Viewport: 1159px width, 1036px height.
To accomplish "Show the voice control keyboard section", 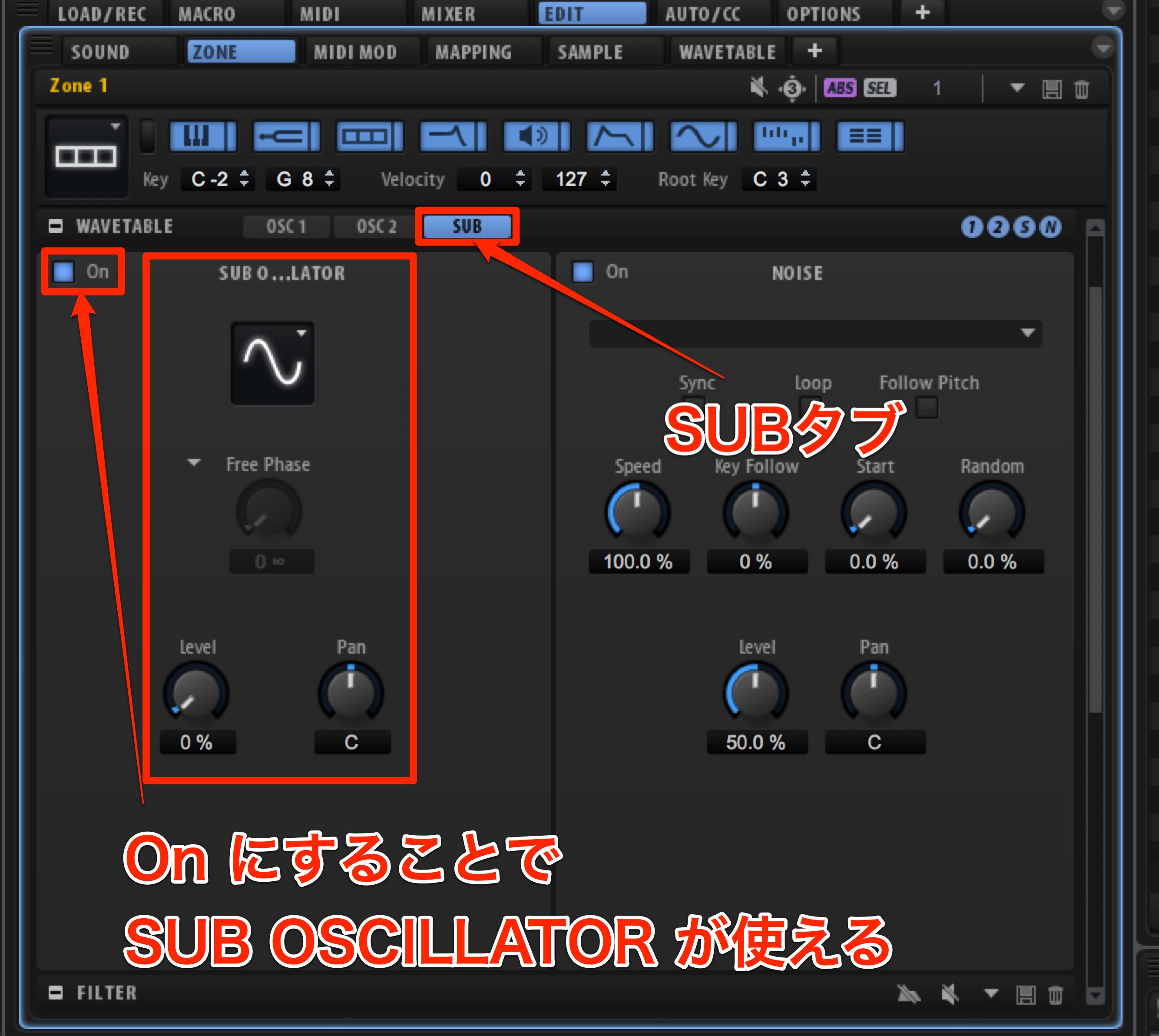I will pyautogui.click(x=203, y=136).
